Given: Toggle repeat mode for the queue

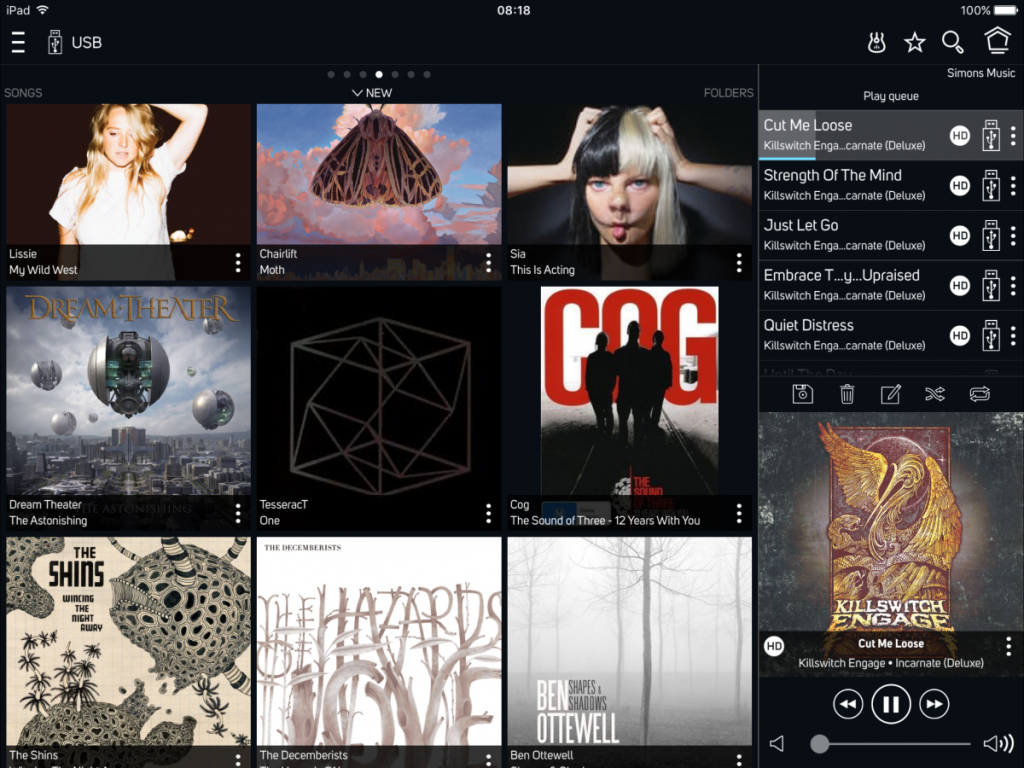Looking at the screenshot, I should pos(980,394).
